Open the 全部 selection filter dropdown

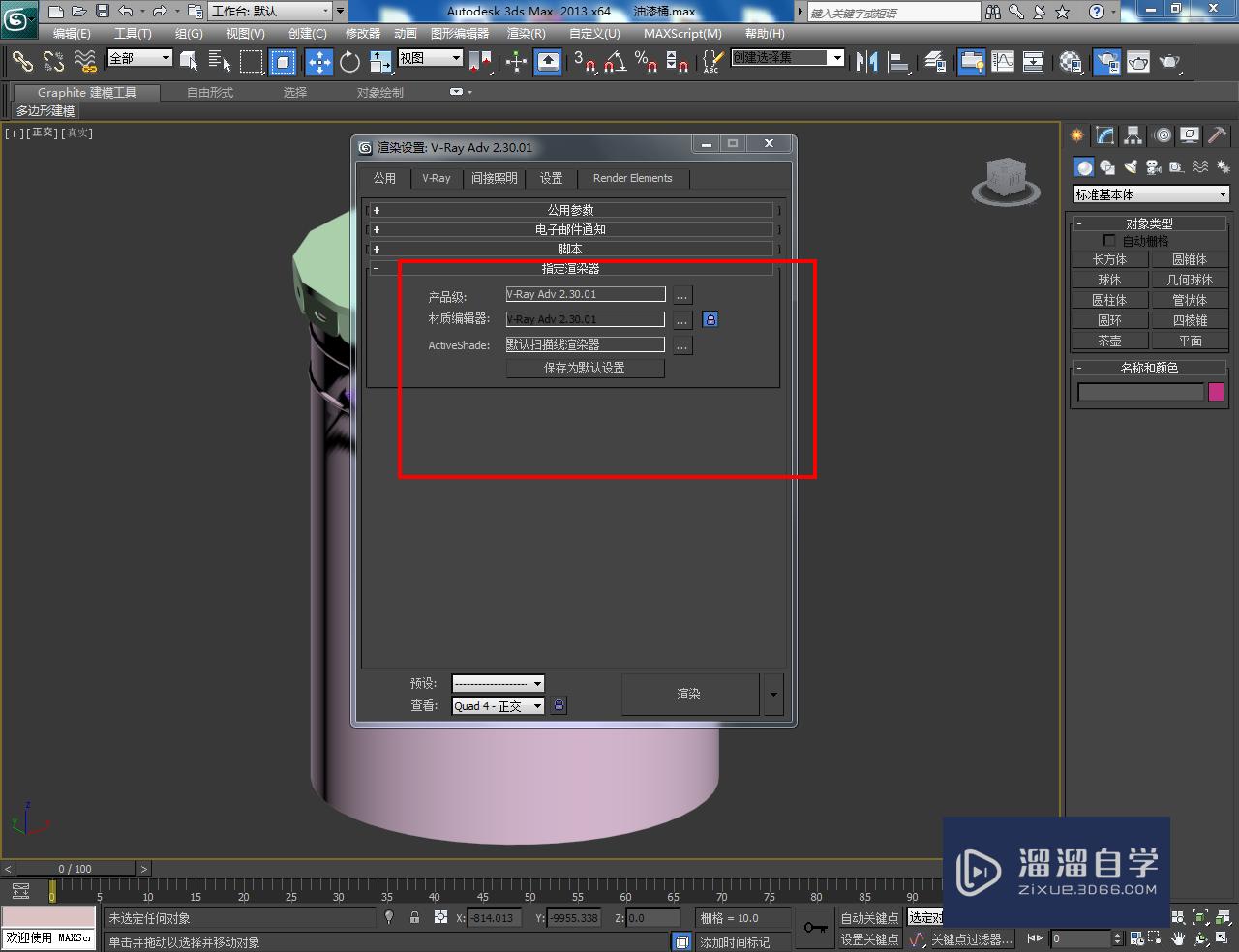[139, 58]
